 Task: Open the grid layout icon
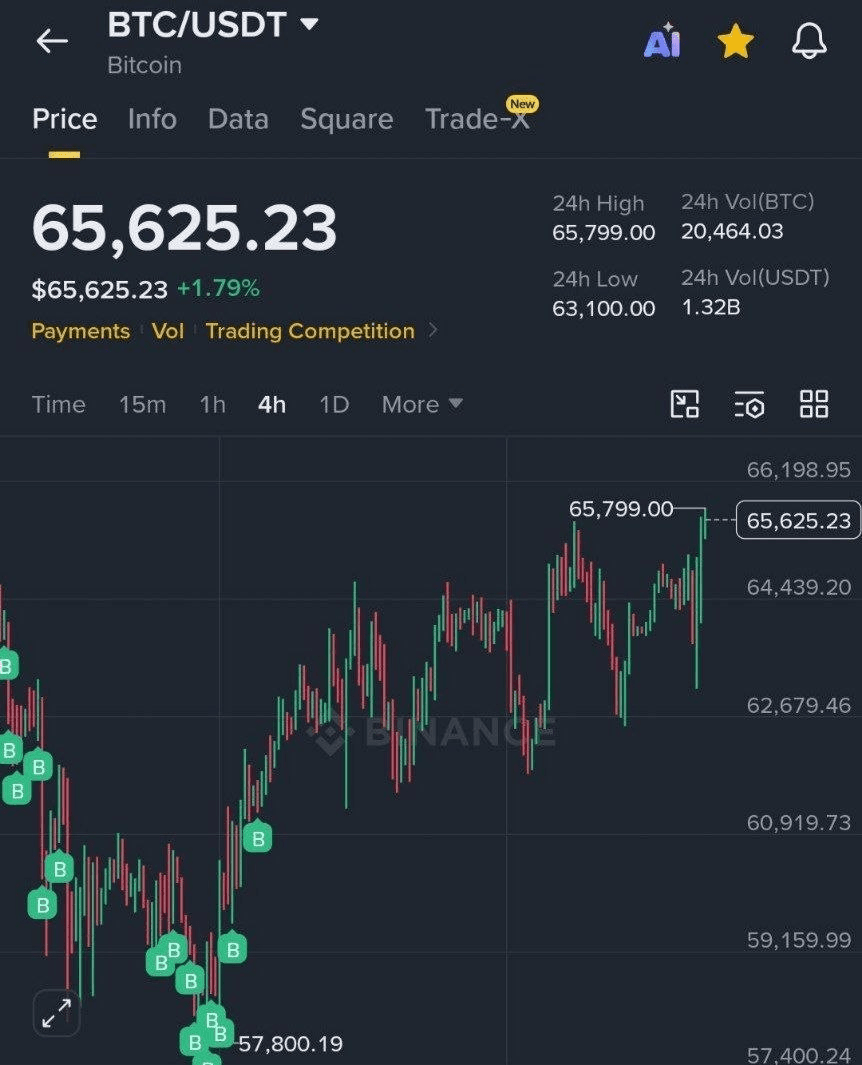(814, 404)
